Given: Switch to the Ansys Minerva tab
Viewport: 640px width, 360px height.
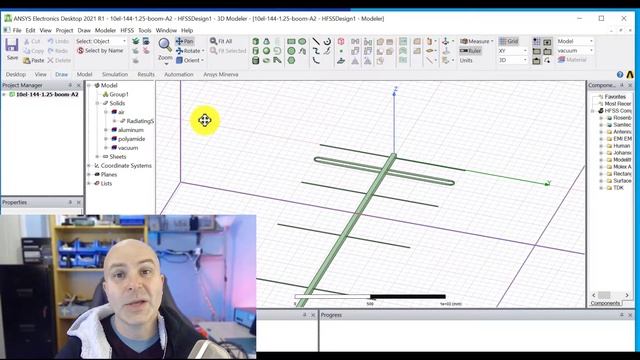Looking at the screenshot, I should click(x=221, y=74).
